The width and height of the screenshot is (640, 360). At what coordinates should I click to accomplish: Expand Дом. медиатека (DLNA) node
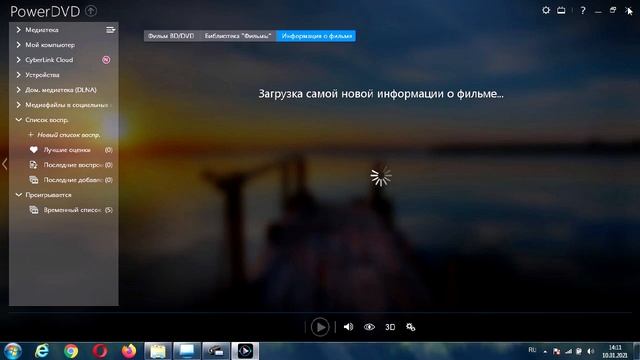(x=18, y=90)
